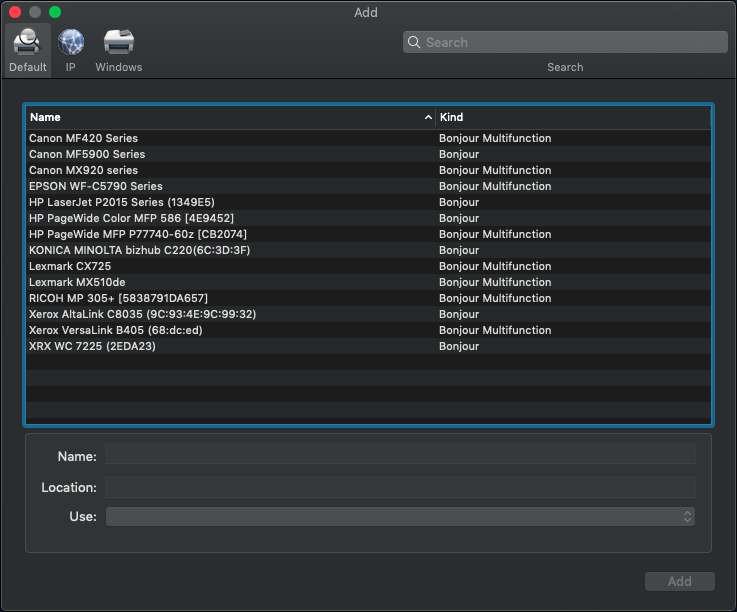Switch to the Windows printer icon
The height and width of the screenshot is (612, 737).
click(x=118, y=42)
